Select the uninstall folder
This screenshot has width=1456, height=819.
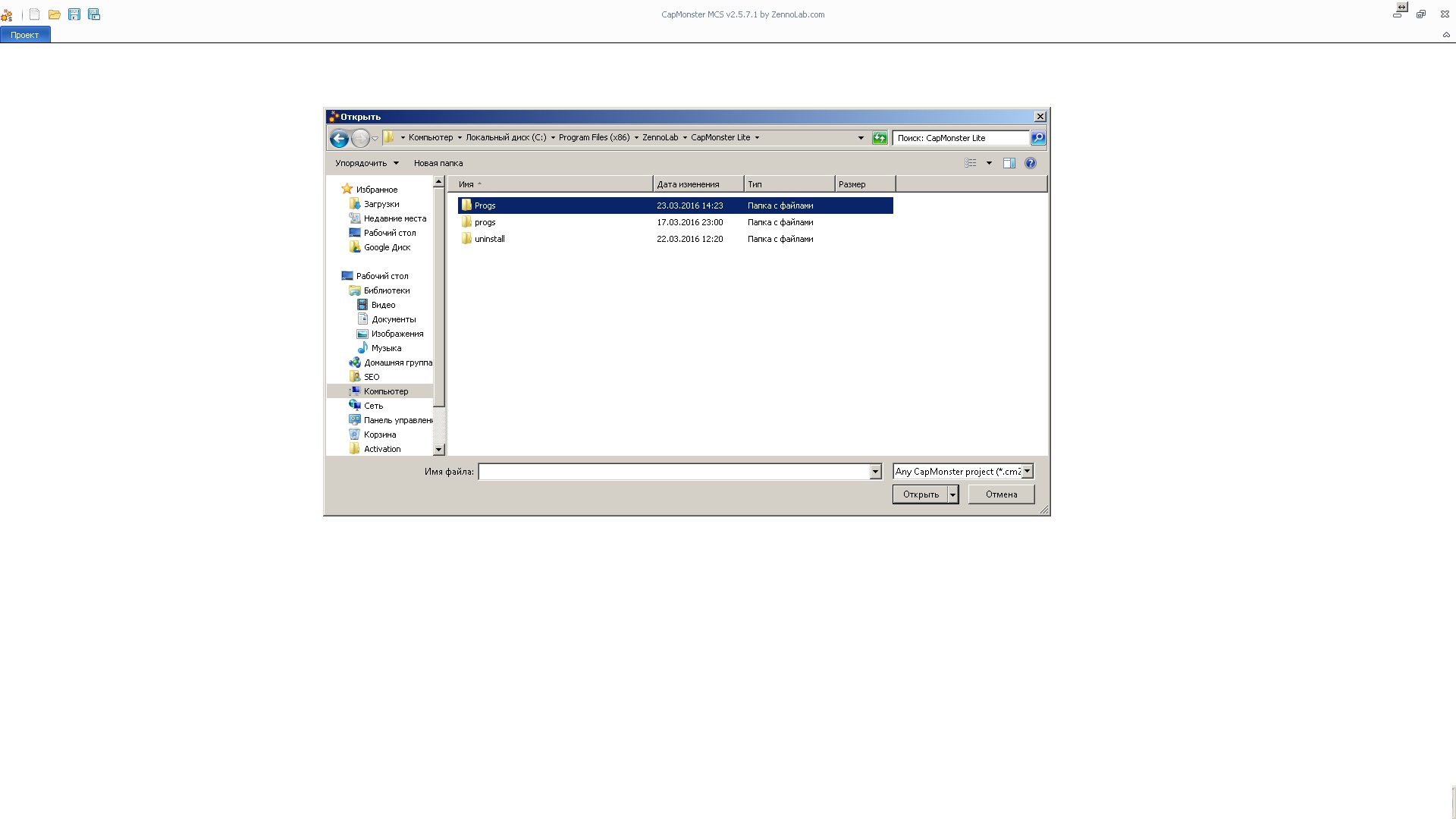coord(675,239)
